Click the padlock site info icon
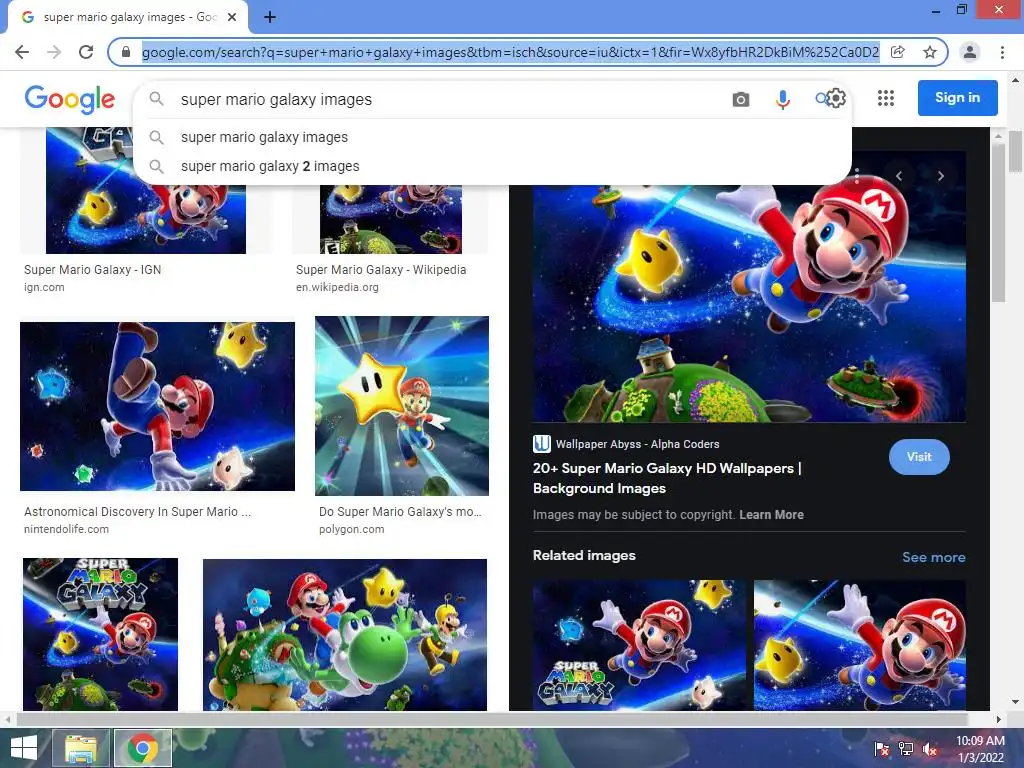This screenshot has height=768, width=1024. point(127,52)
